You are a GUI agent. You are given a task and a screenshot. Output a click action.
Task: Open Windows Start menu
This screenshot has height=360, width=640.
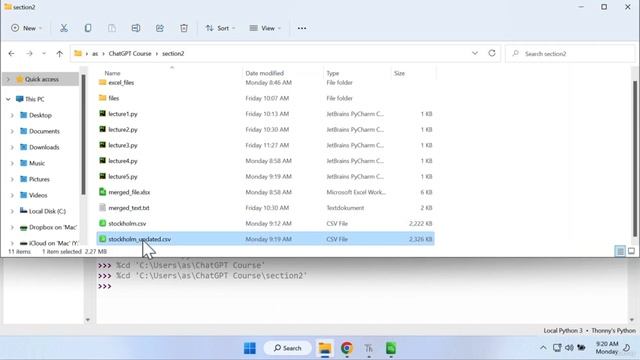pos(250,348)
